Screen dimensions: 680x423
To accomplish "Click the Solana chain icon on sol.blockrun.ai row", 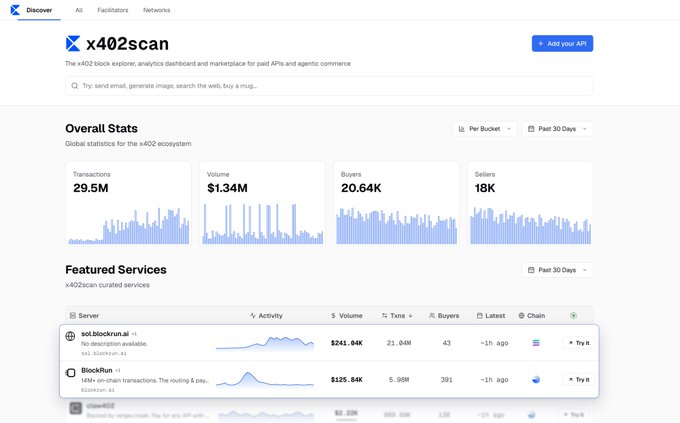I will 536,343.
